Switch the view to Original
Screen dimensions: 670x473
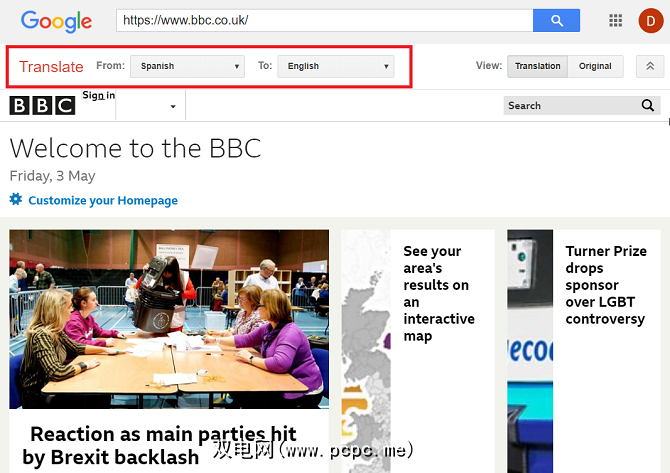(595, 66)
